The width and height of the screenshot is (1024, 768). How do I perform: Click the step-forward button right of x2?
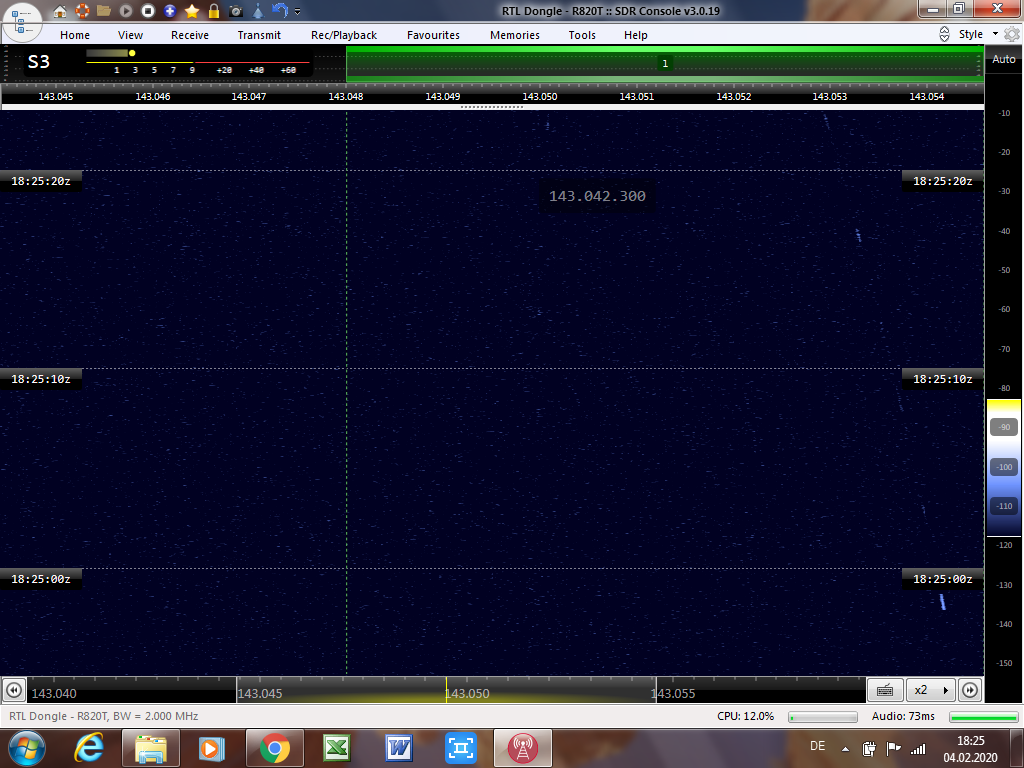point(970,690)
